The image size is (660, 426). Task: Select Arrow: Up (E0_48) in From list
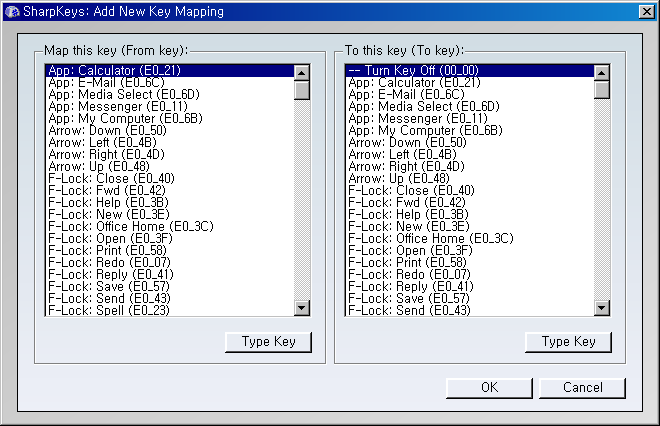[169, 166]
